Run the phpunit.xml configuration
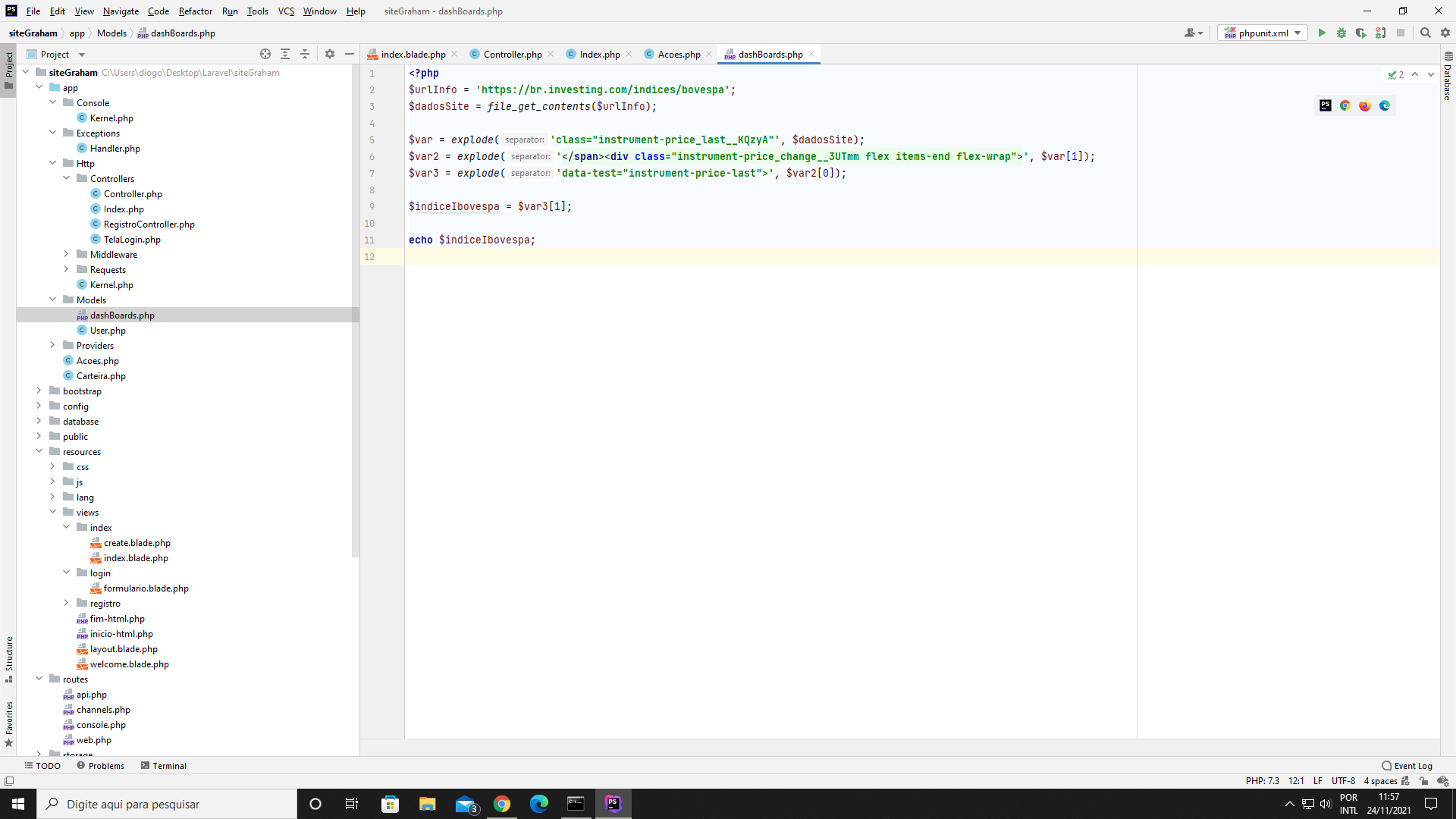This screenshot has height=819, width=1456. coord(1322,33)
